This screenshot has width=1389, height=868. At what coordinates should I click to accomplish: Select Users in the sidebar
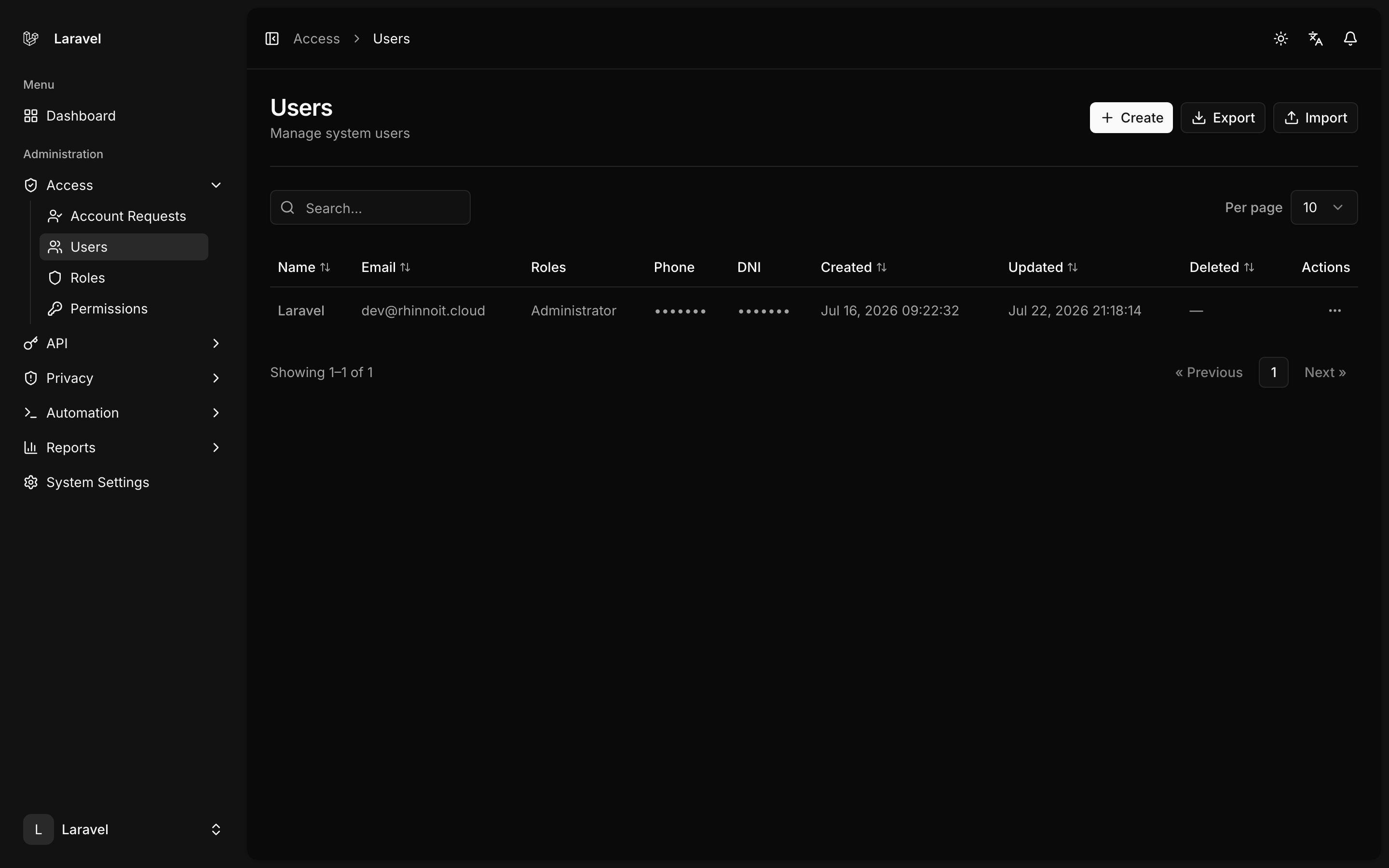click(123, 247)
